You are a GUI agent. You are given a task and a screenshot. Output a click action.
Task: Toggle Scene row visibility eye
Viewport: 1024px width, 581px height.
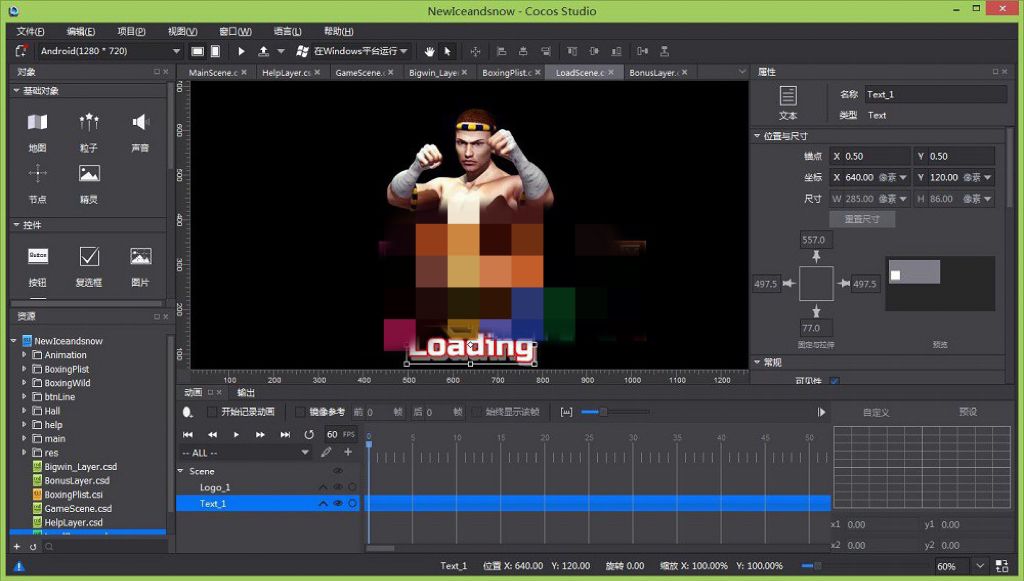(x=338, y=471)
